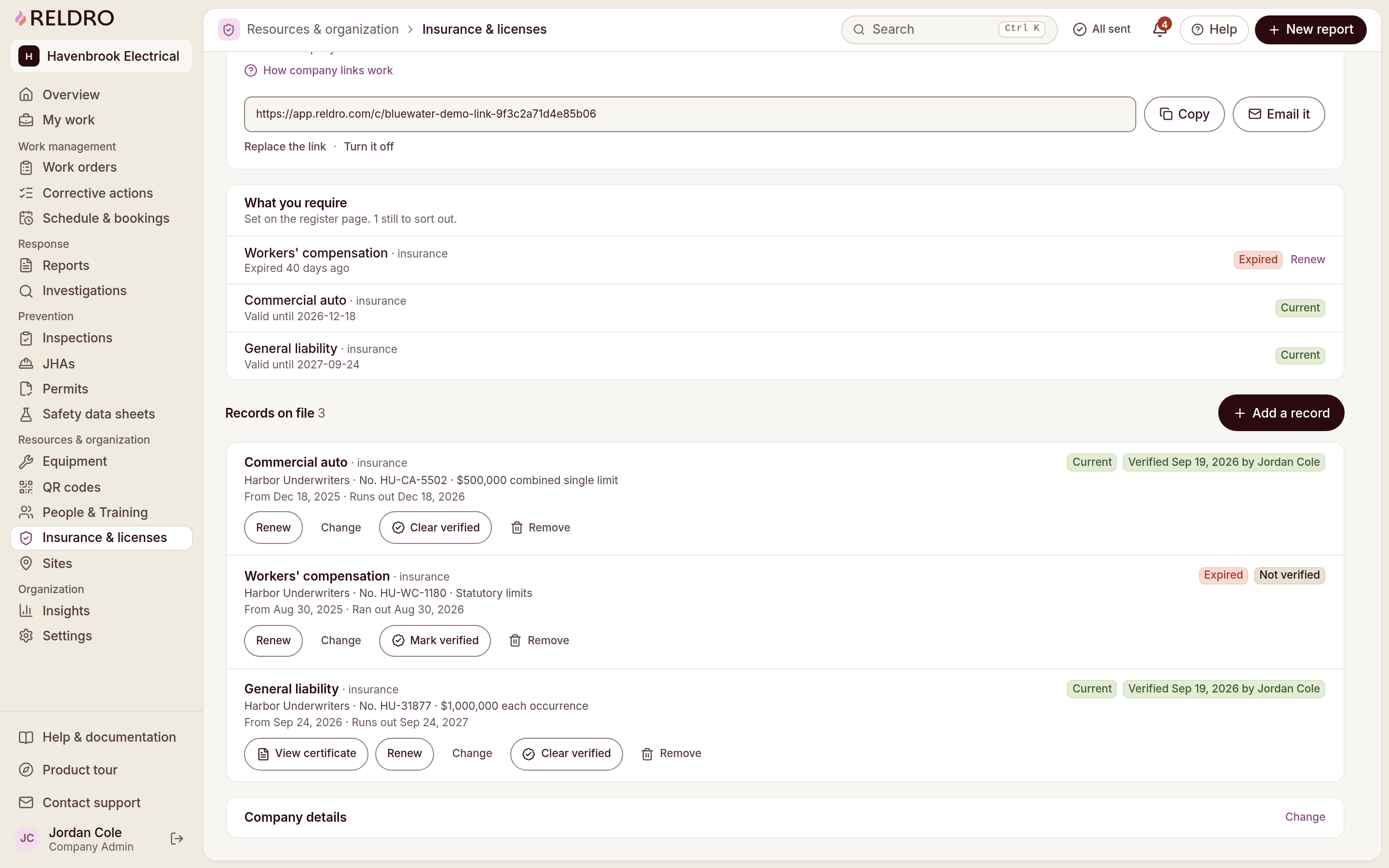Go to Investigations

(101, 290)
